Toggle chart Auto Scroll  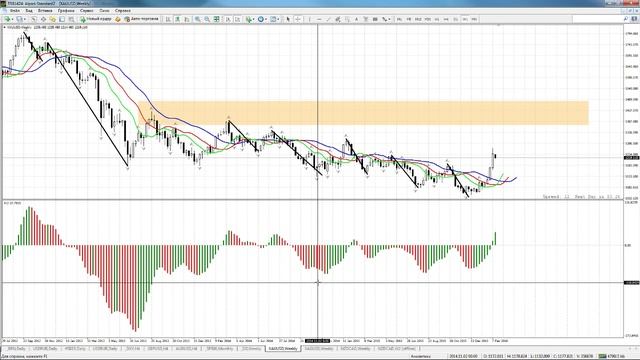[x=228, y=19]
